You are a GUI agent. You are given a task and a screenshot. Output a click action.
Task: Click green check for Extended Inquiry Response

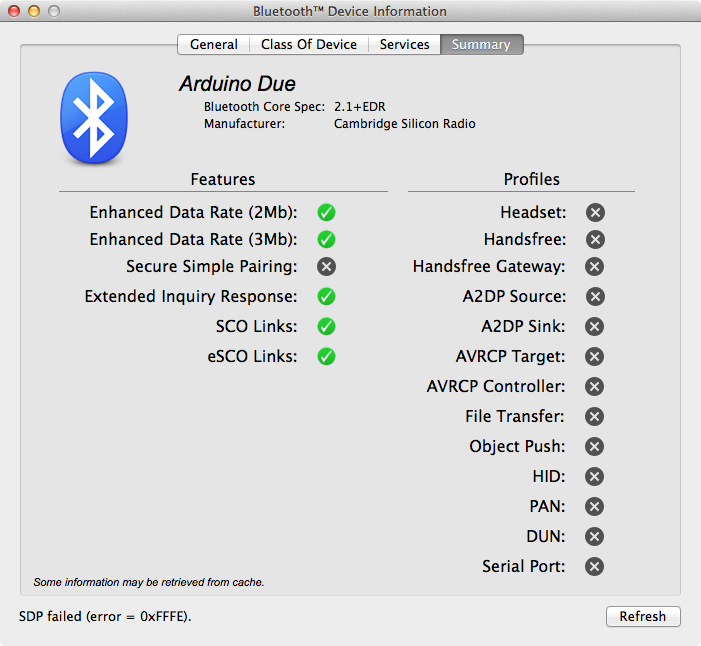pos(326,296)
